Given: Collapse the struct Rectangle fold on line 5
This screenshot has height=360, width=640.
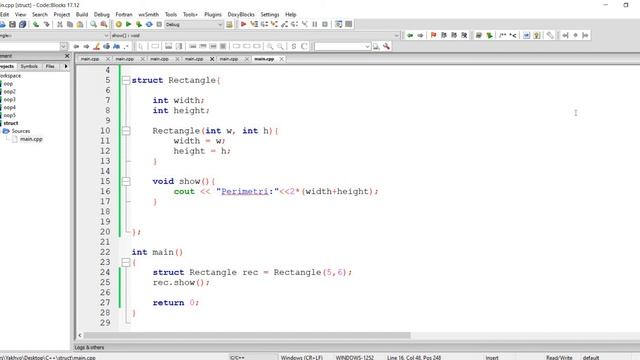Looking at the screenshot, I should click(x=126, y=80).
